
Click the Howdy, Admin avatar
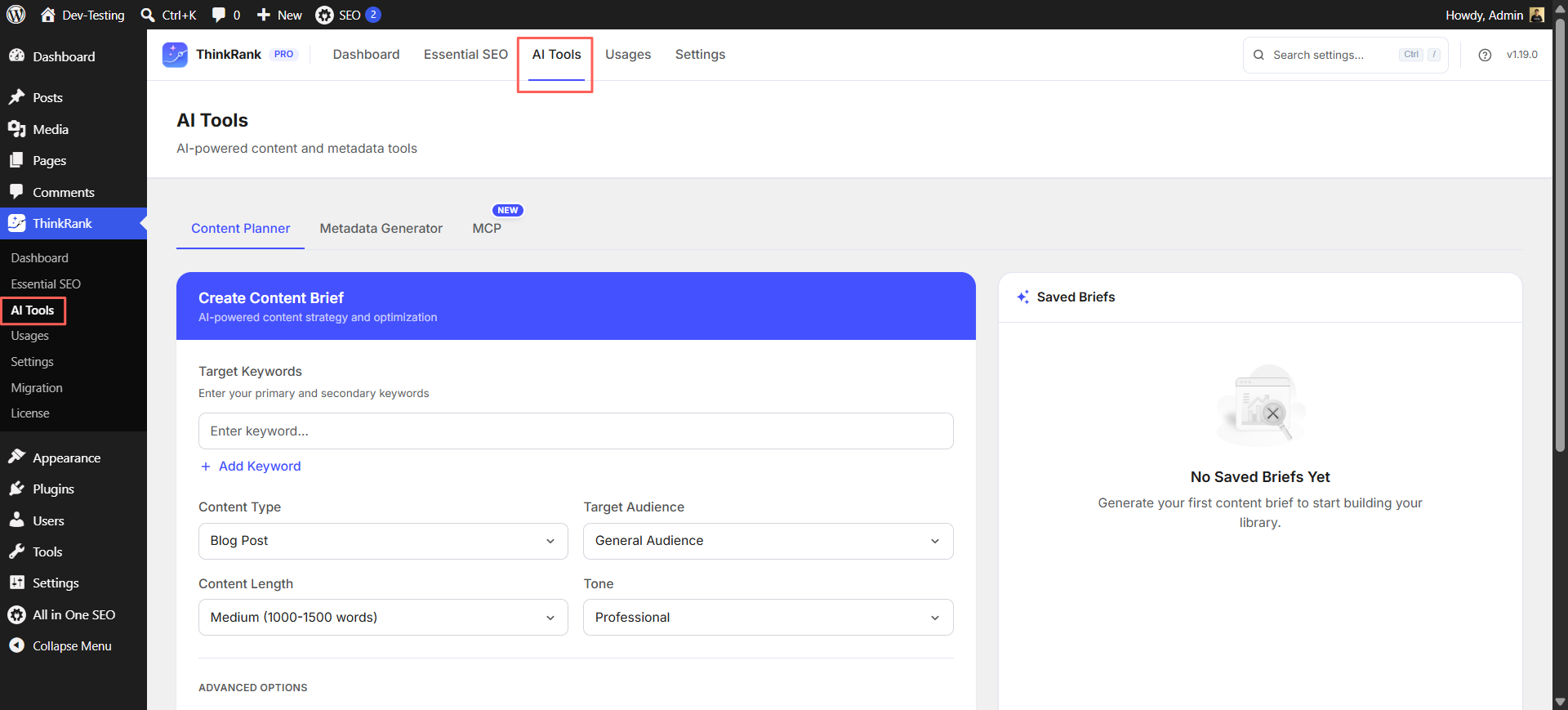1536,15
